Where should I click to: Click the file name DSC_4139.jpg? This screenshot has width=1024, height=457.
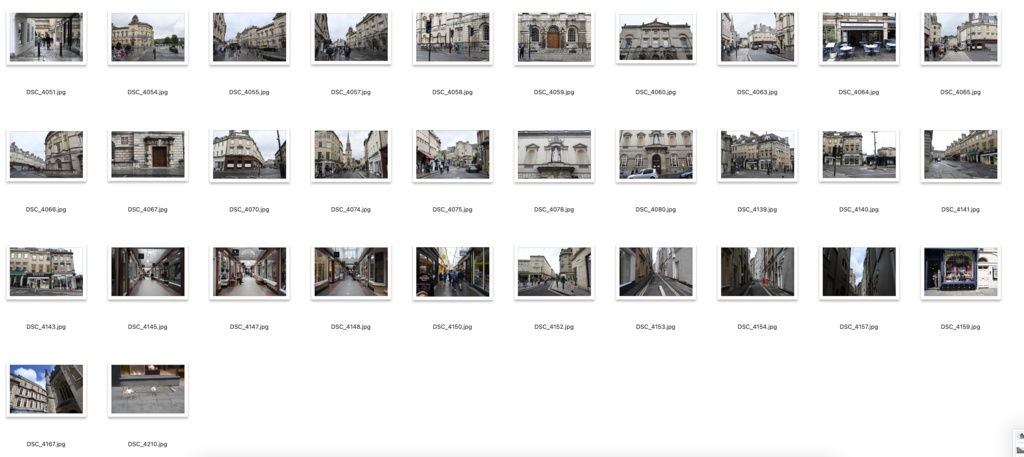(x=757, y=210)
